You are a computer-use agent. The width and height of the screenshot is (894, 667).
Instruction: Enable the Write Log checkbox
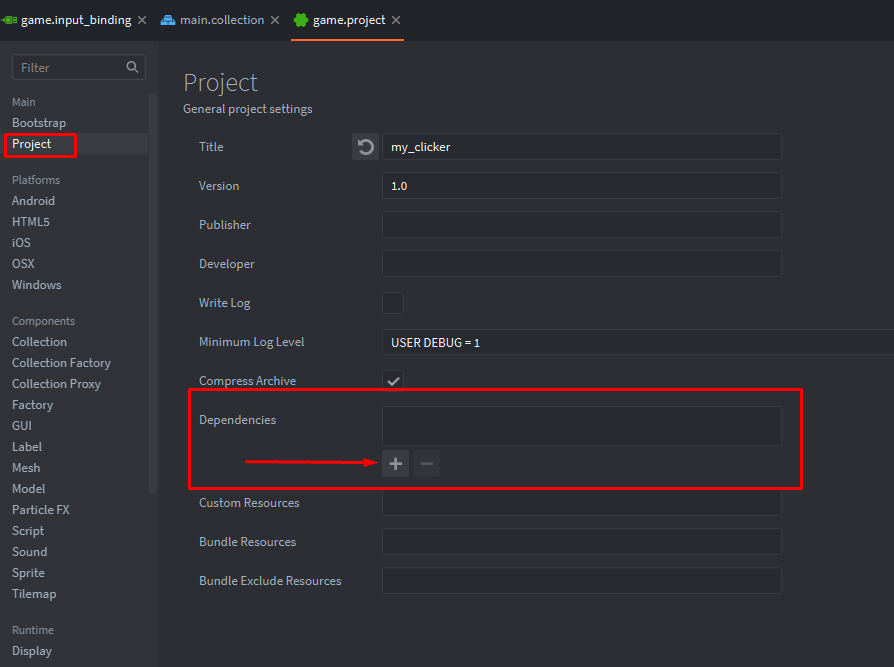point(393,303)
